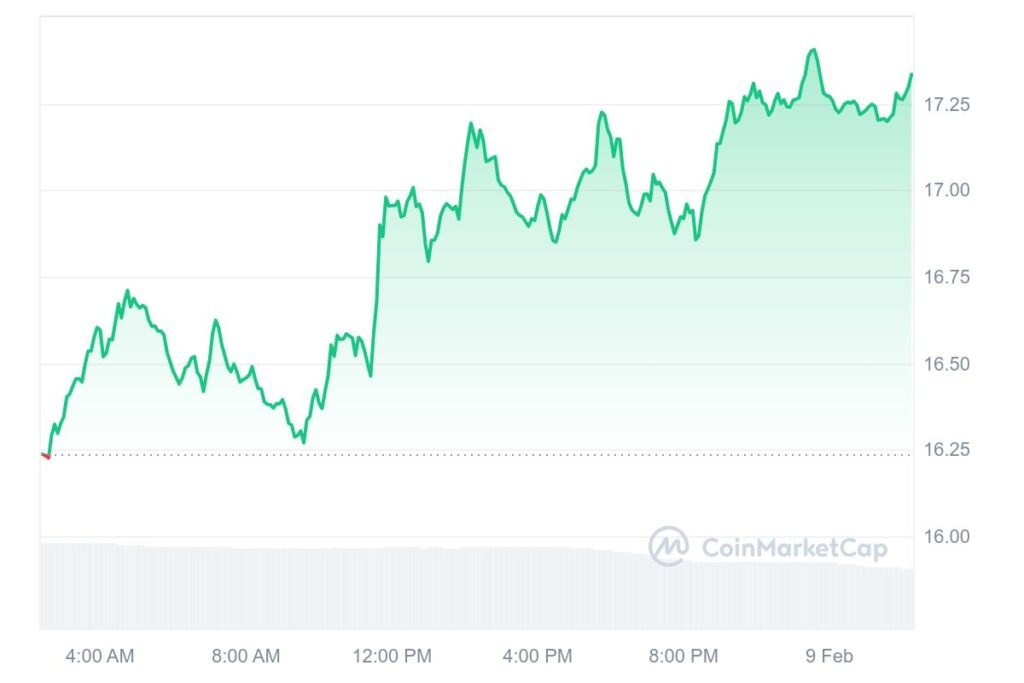Click the CoinMarketCap watermark text

click(x=794, y=548)
